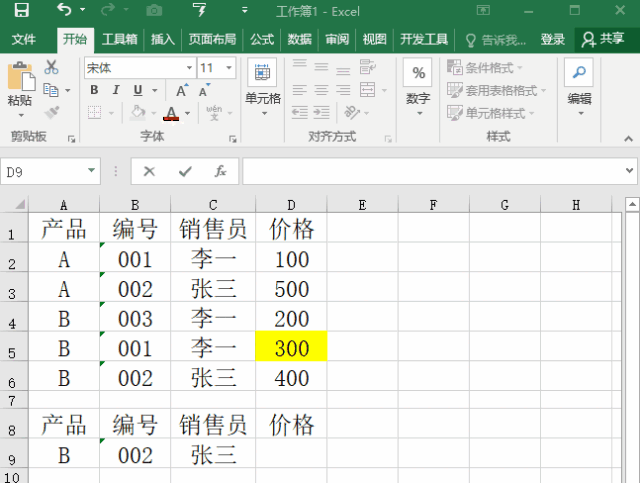Select the yellow cell with 300
Image resolution: width=640 pixels, height=483 pixels.
point(291,346)
